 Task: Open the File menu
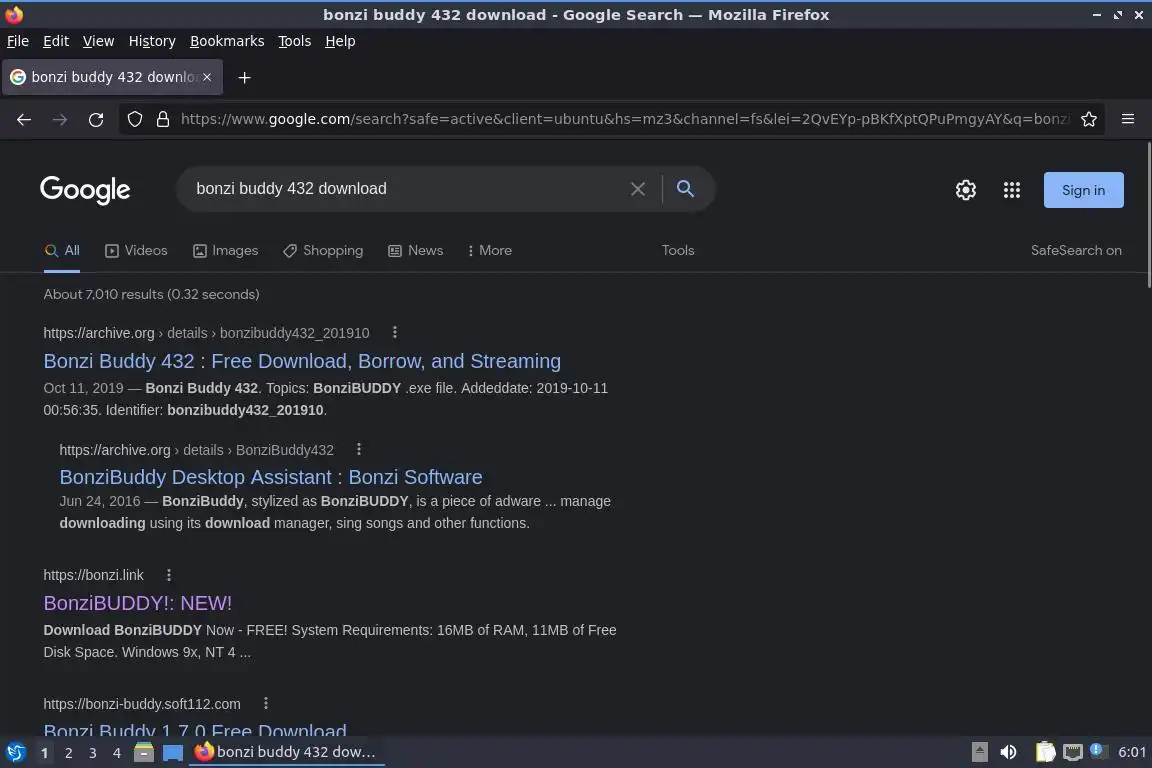(18, 41)
